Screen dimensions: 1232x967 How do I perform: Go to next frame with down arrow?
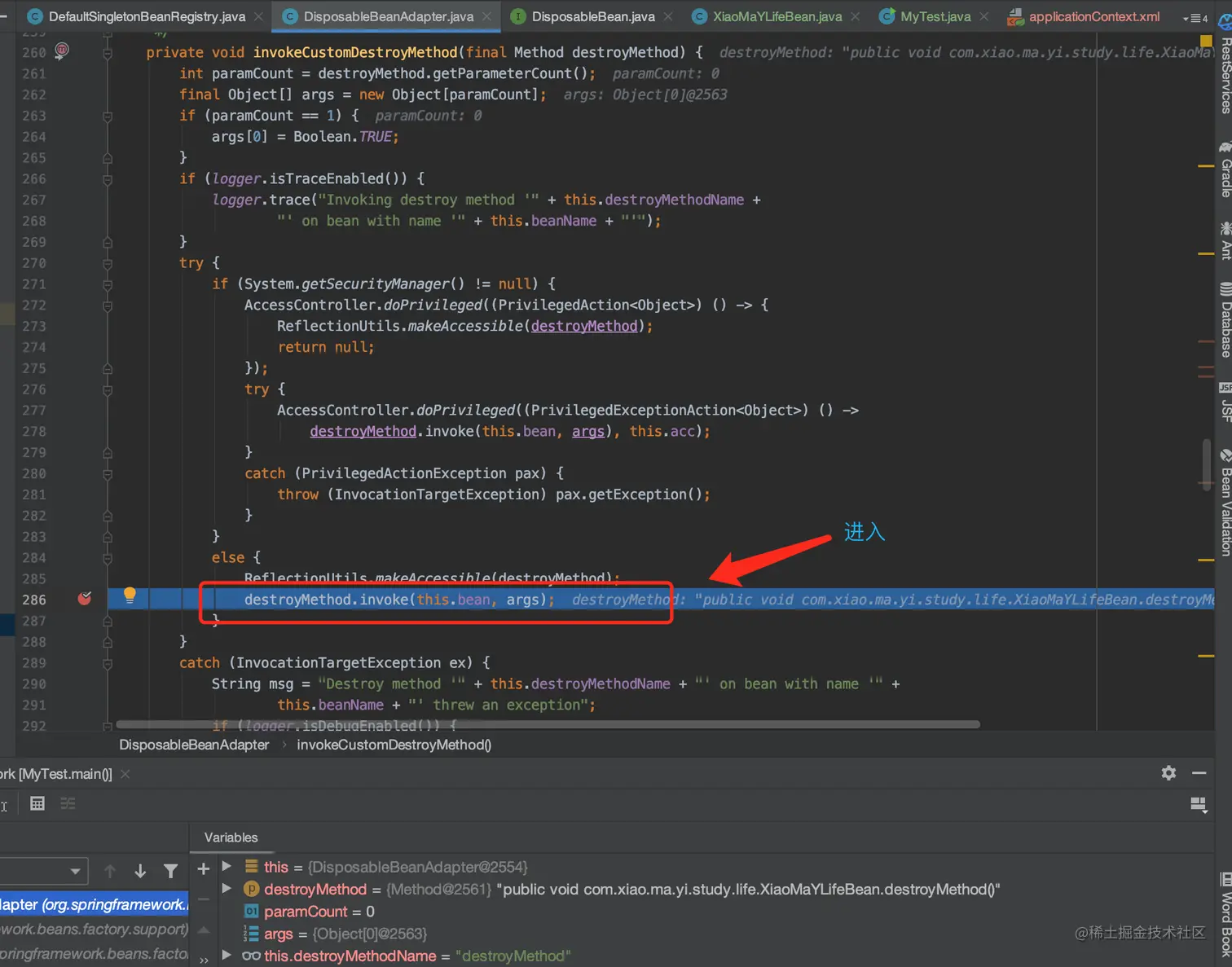[140, 872]
